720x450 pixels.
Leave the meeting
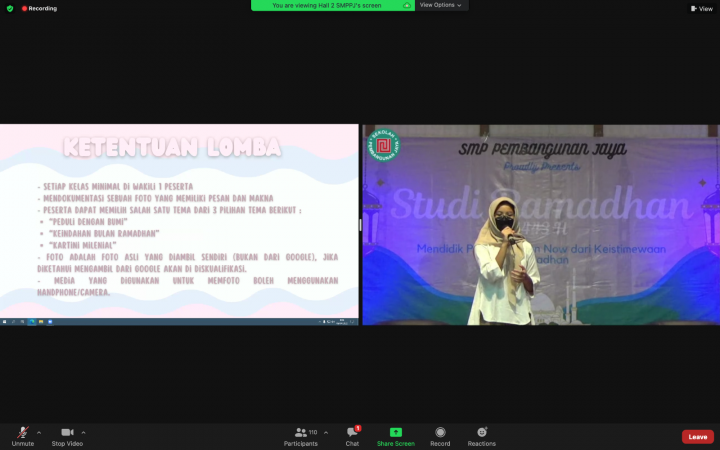pos(698,437)
